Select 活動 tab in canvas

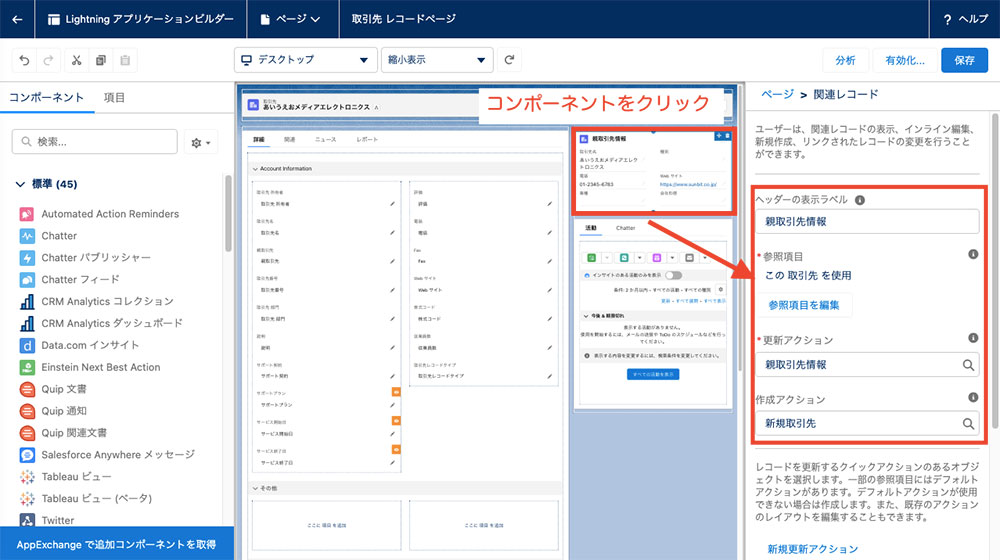(591, 228)
